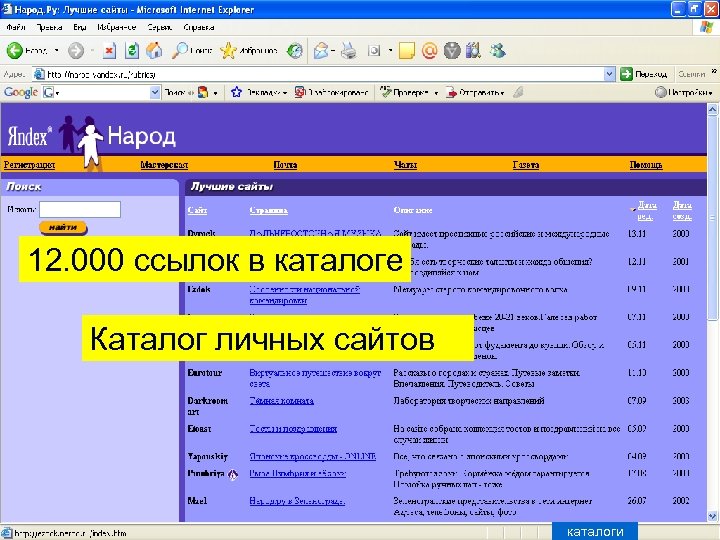The width and height of the screenshot is (720, 540).
Task: Click the green Go (Переход) arrow
Action: (626, 74)
